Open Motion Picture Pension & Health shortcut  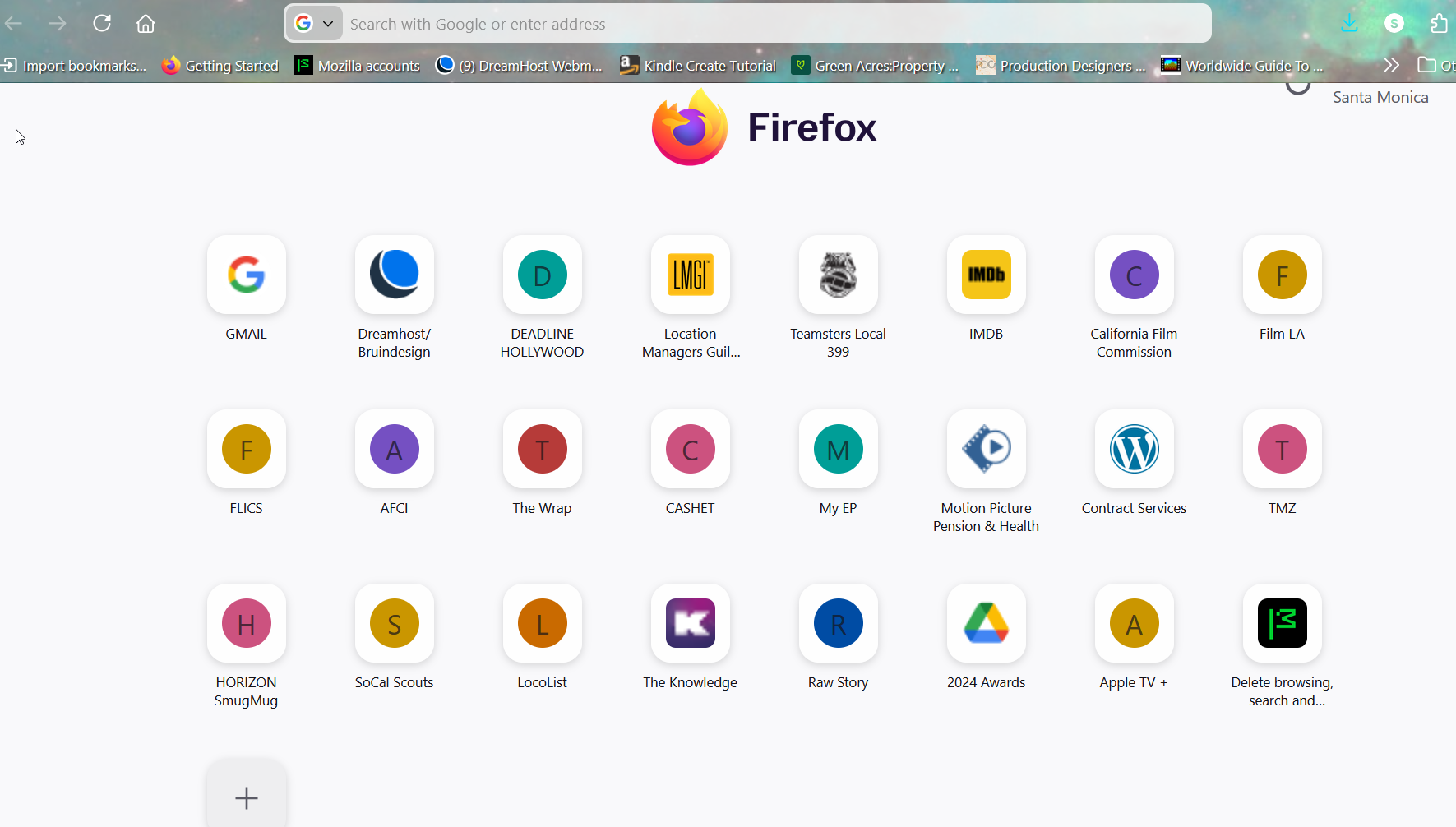[x=986, y=450]
